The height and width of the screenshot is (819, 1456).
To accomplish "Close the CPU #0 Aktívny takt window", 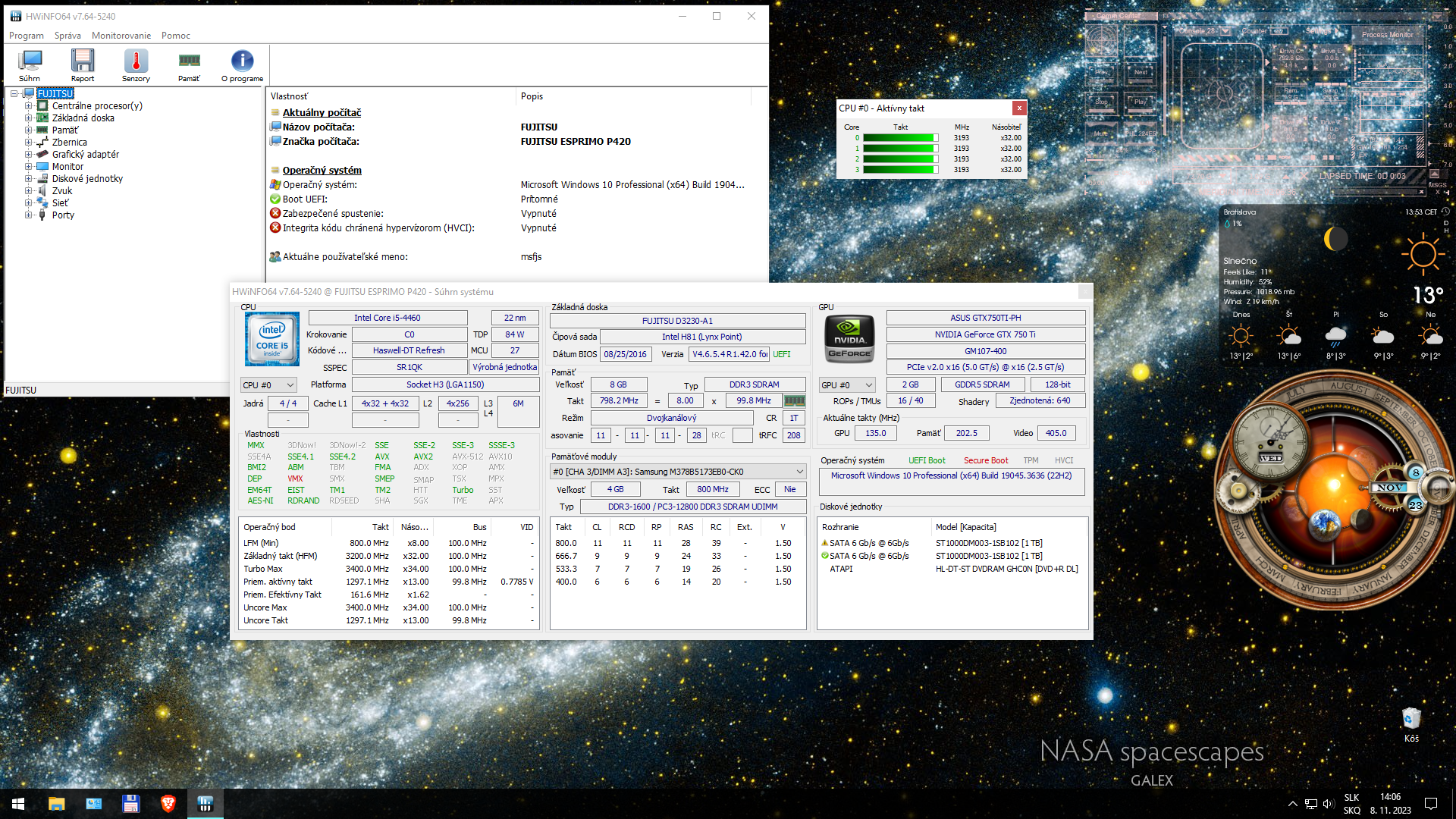I will pos(1019,108).
